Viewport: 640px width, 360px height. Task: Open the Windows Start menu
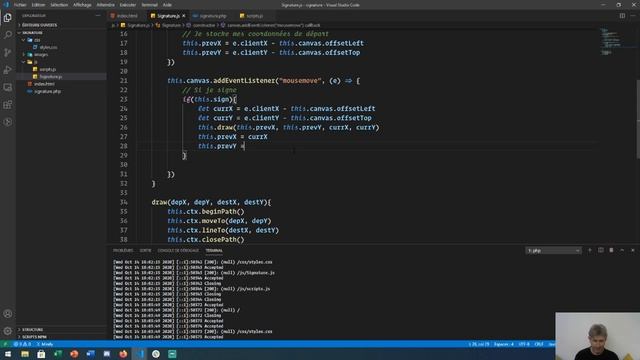tap(8, 354)
